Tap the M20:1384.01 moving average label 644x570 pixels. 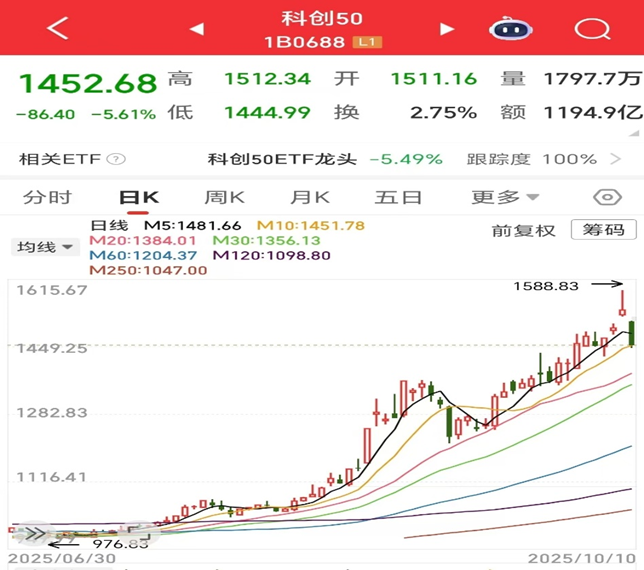click(143, 240)
